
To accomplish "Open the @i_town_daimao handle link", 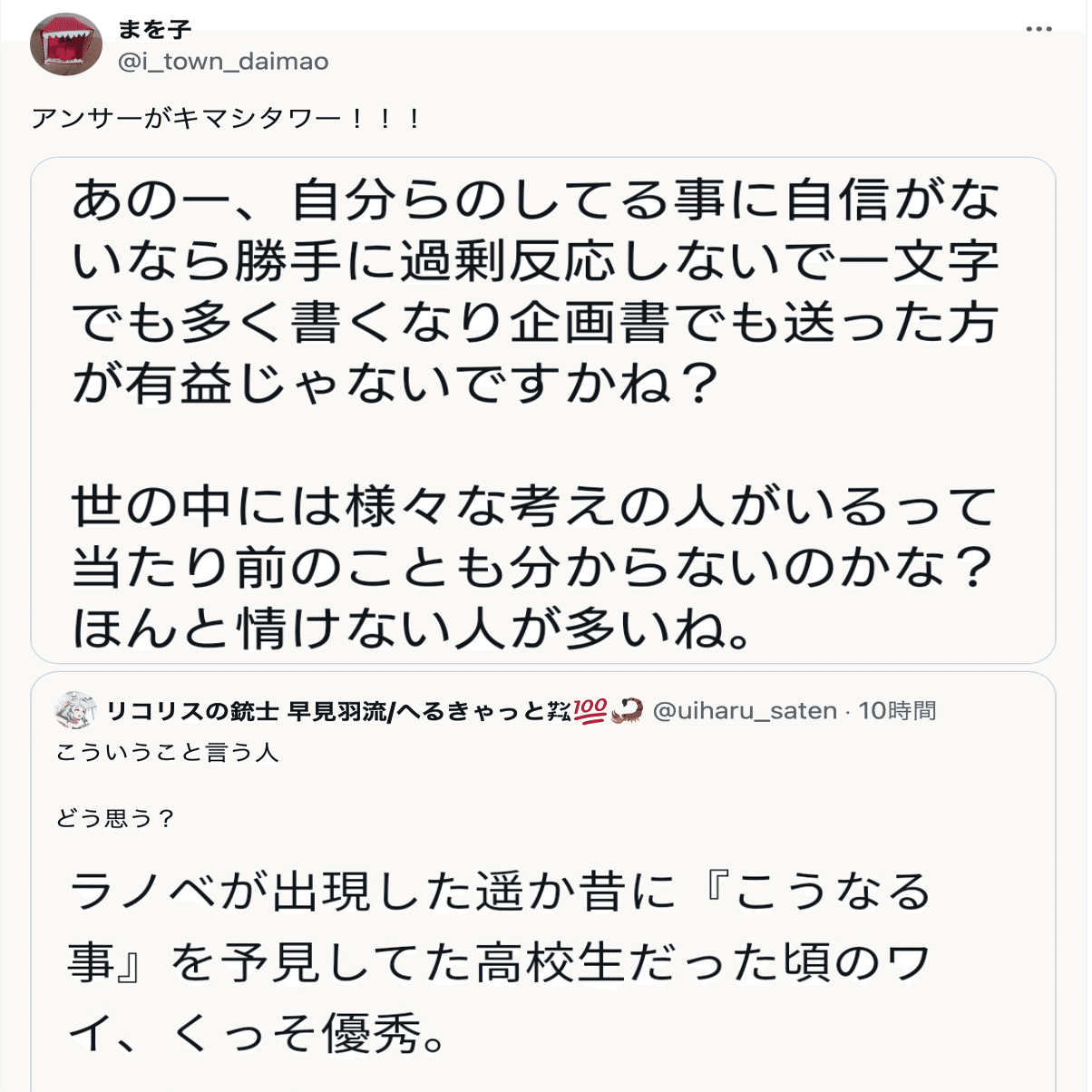I will (x=223, y=62).
